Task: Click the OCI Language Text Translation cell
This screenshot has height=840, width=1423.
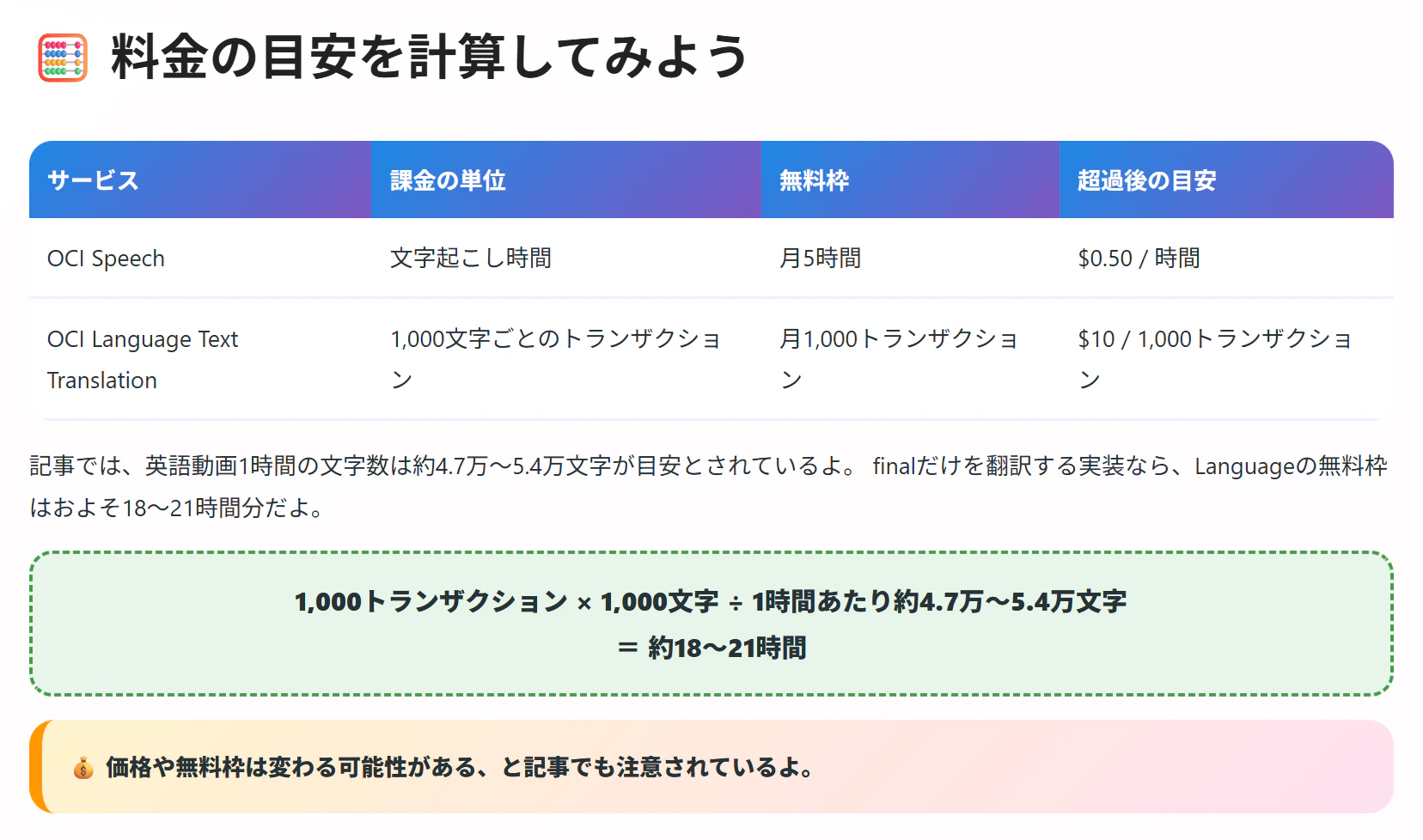Action: 200,359
